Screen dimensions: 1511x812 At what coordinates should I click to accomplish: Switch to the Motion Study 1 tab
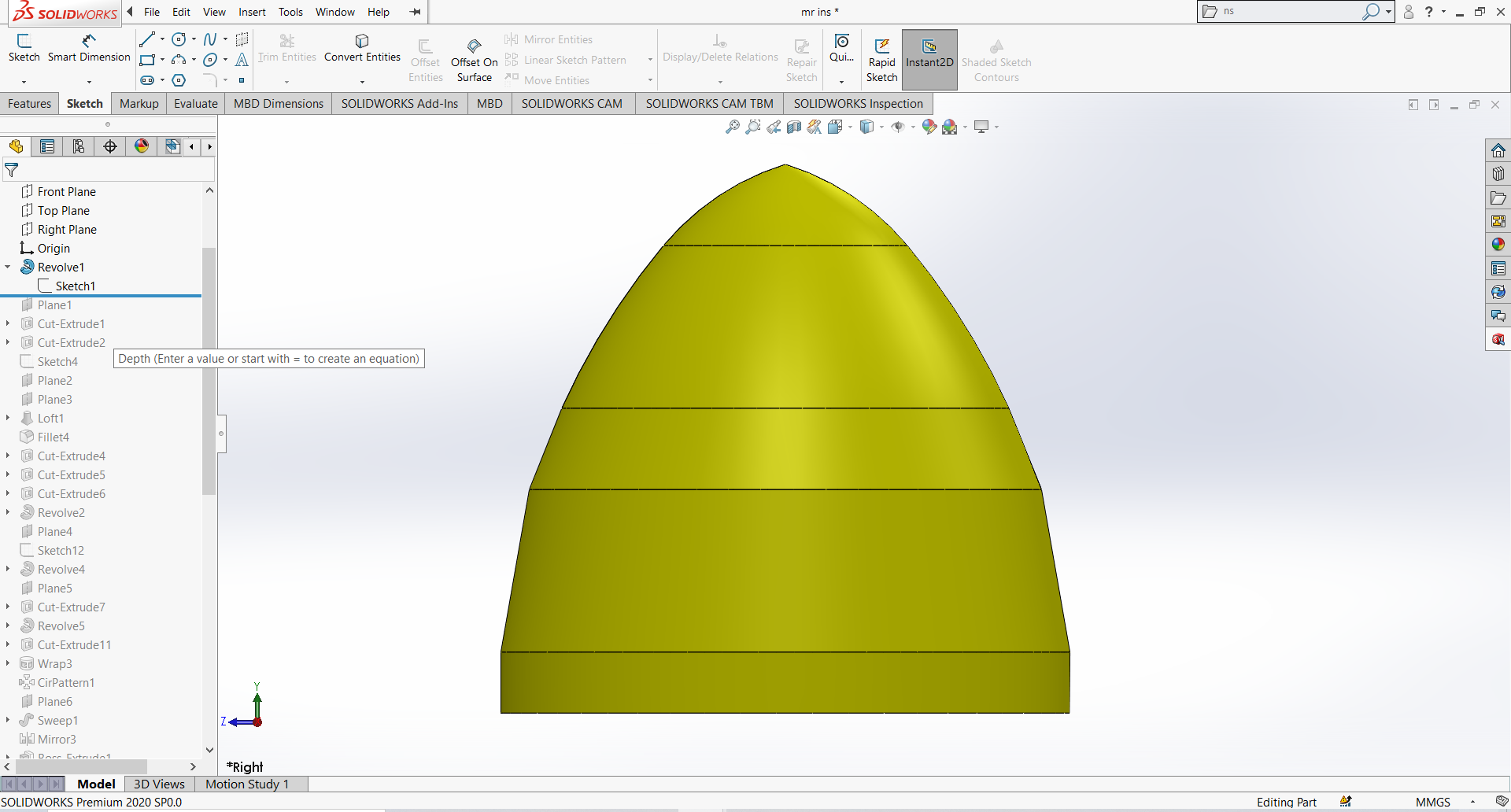point(247,784)
